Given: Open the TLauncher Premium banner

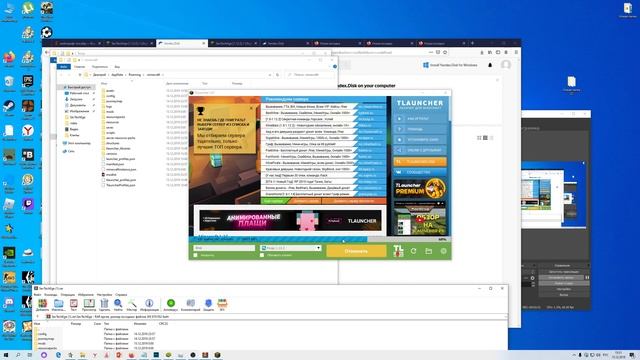Looking at the screenshot, I should [420, 189].
